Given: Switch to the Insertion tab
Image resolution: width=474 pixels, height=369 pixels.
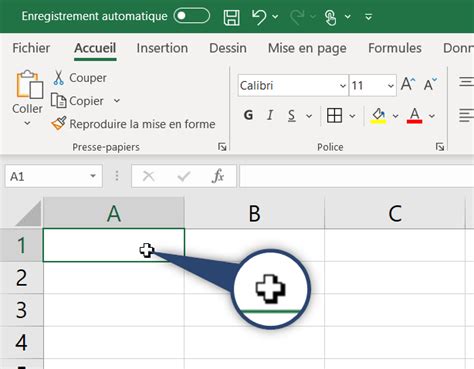Looking at the screenshot, I should pyautogui.click(x=162, y=48).
